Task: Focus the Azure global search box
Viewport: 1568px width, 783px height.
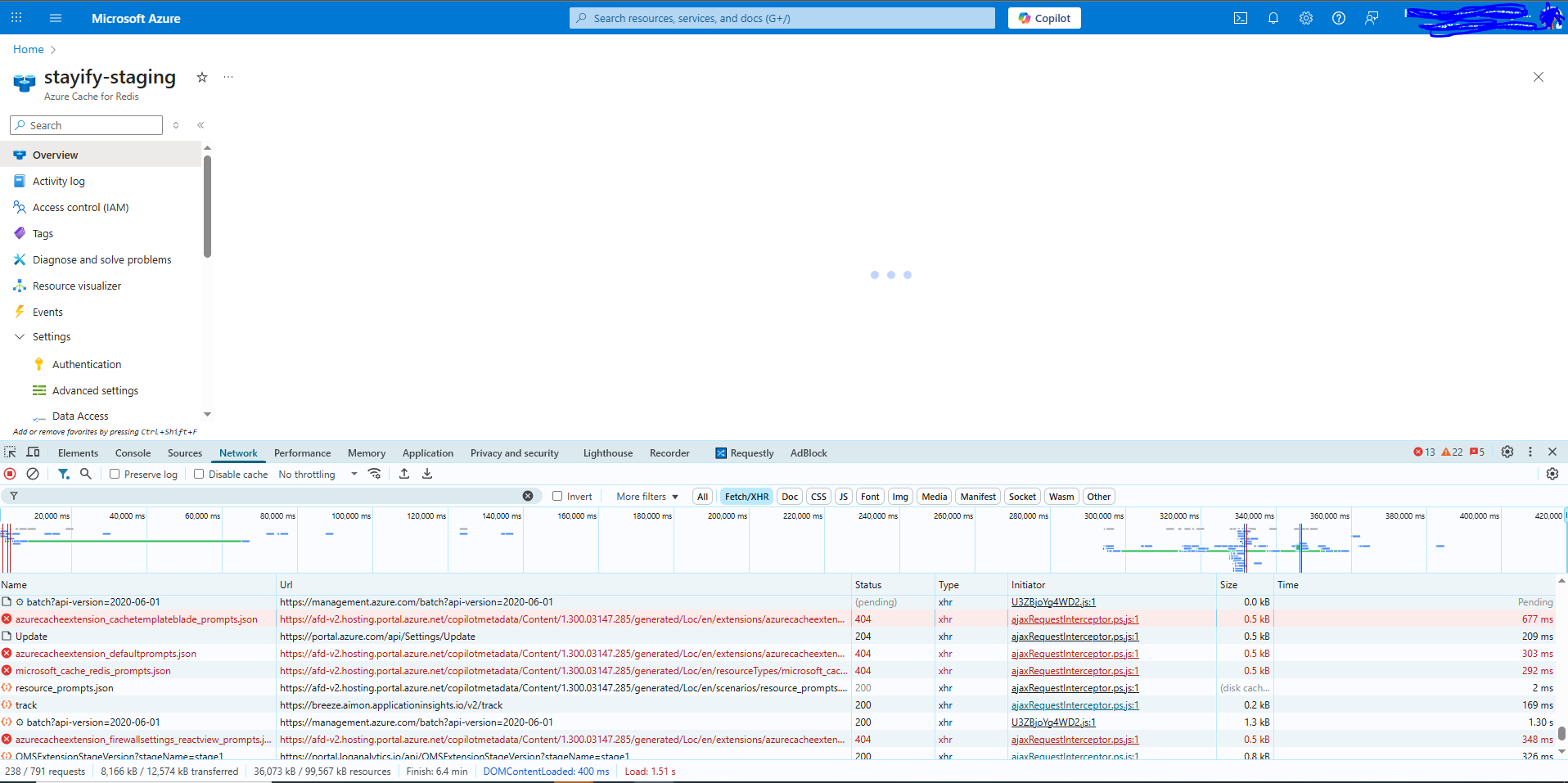Action: point(782,18)
